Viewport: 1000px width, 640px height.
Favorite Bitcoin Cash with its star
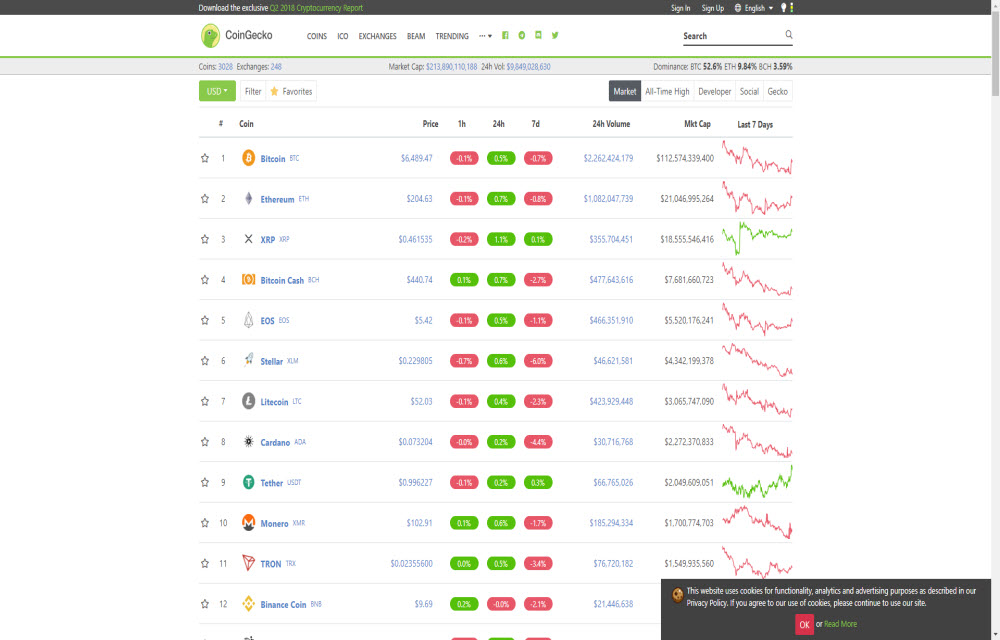[205, 279]
